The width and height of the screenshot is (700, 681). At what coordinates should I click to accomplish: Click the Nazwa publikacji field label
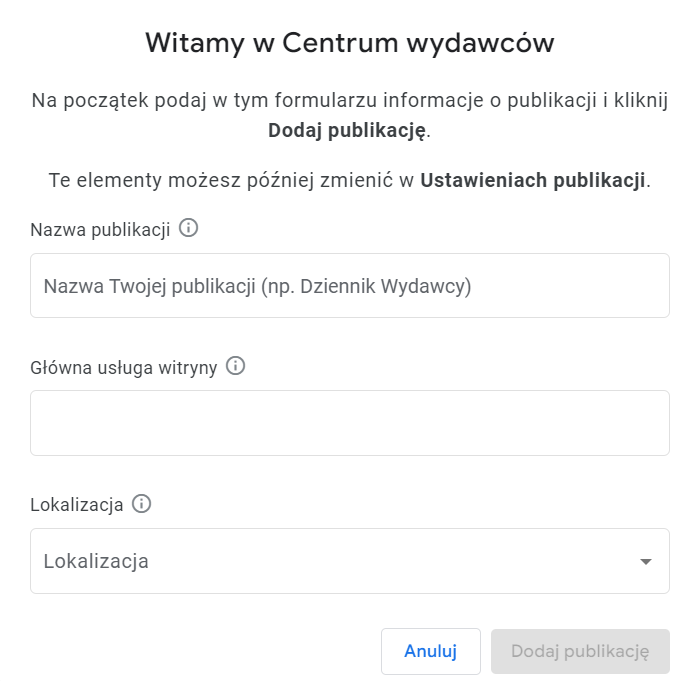[100, 230]
